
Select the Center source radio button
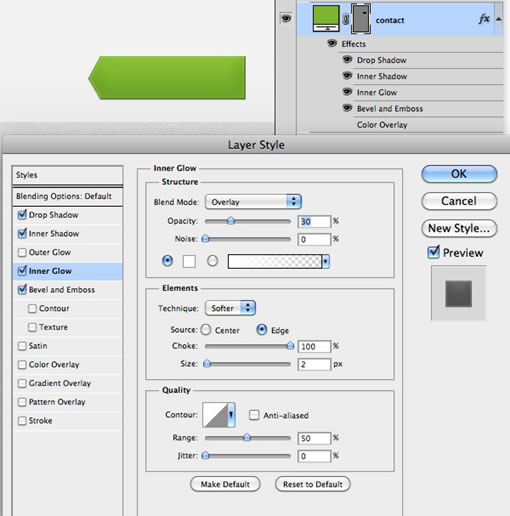206,330
